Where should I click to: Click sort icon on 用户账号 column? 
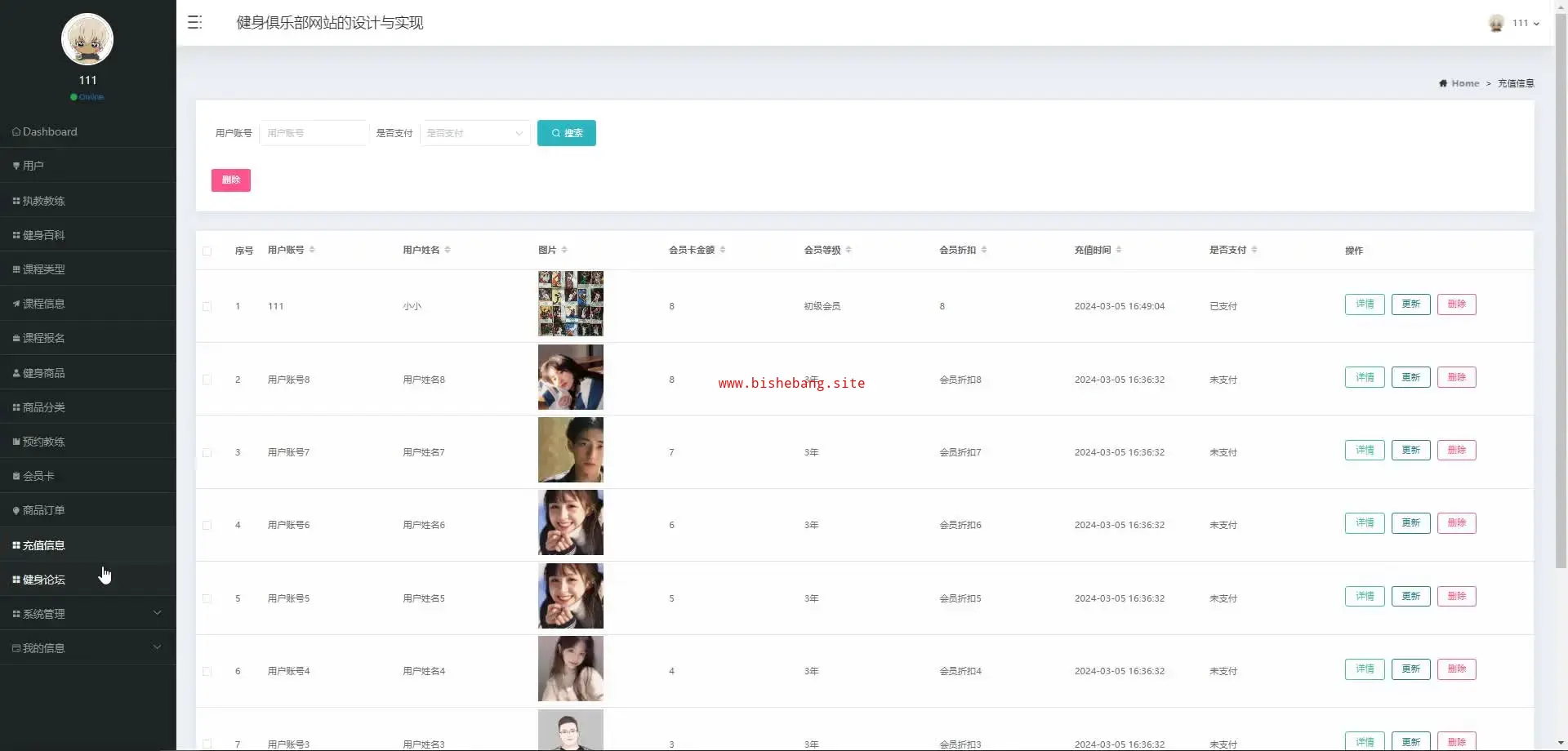click(312, 250)
